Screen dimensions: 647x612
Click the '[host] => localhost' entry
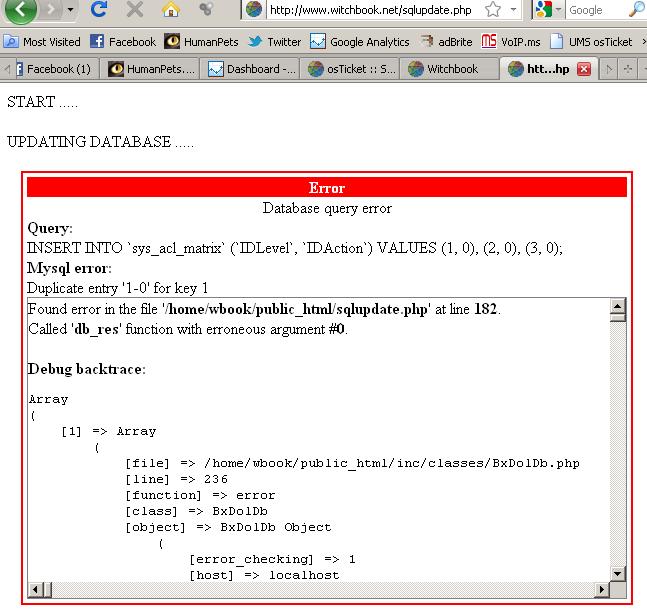(x=264, y=575)
